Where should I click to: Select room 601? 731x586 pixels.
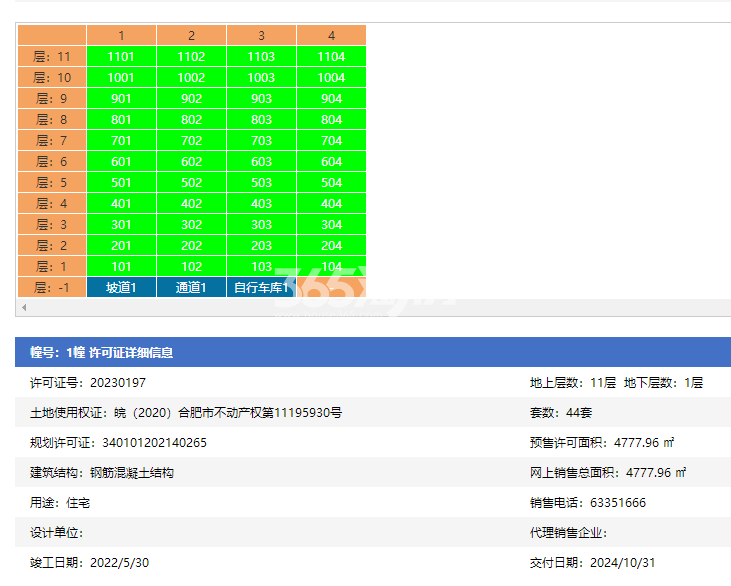(121, 161)
